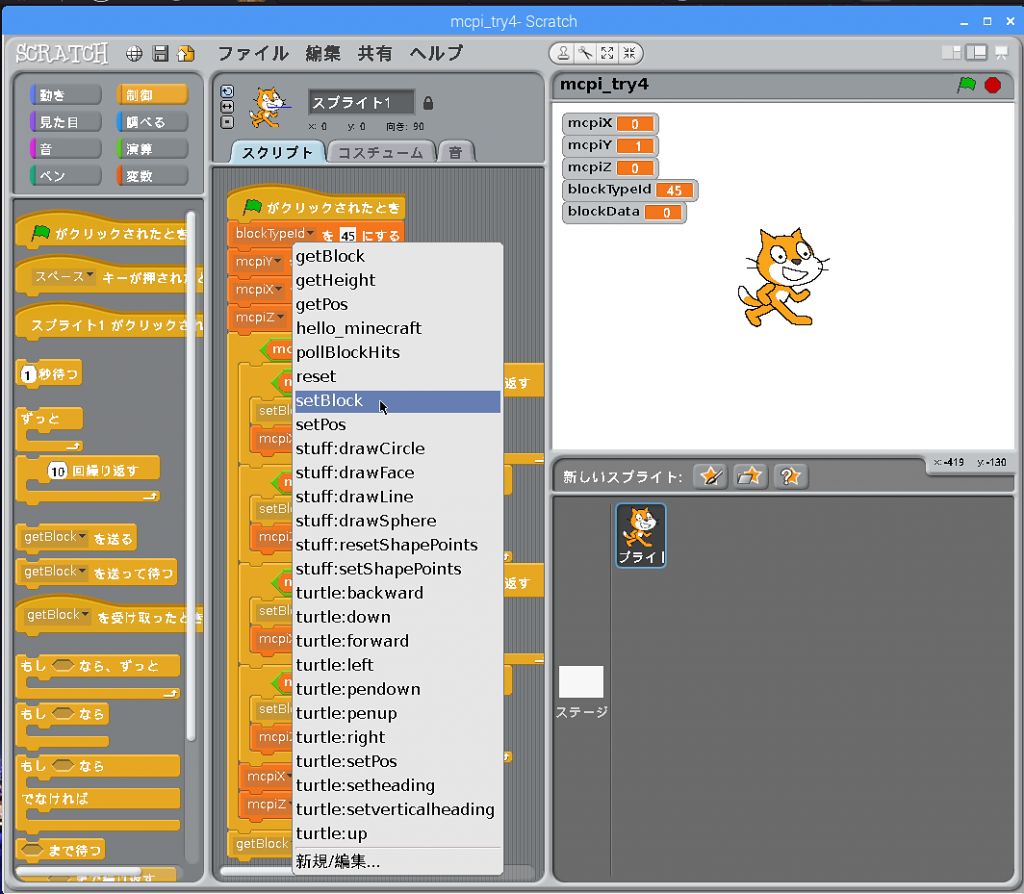Viewport: 1024px width, 894px height.
Task: Open the 共有 menu
Action: tap(375, 54)
